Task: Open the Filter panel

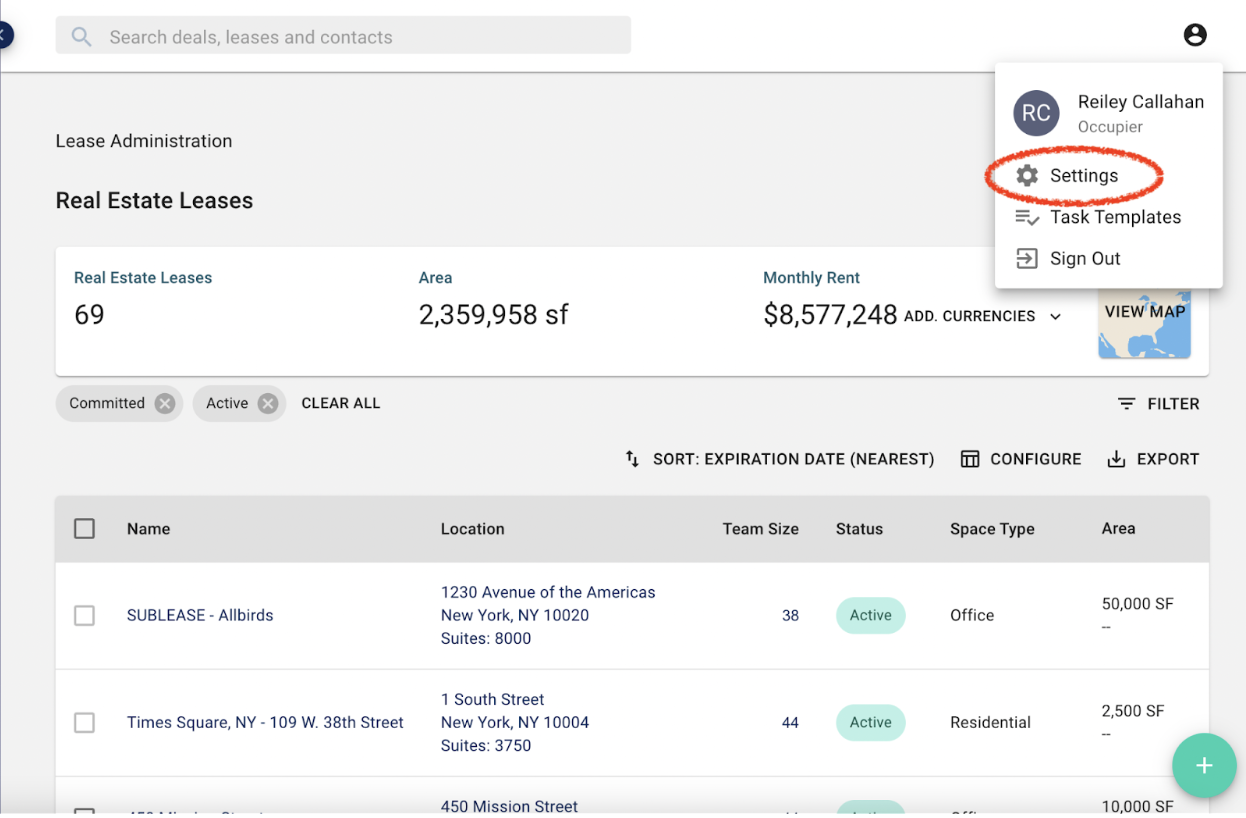Action: (x=1158, y=404)
